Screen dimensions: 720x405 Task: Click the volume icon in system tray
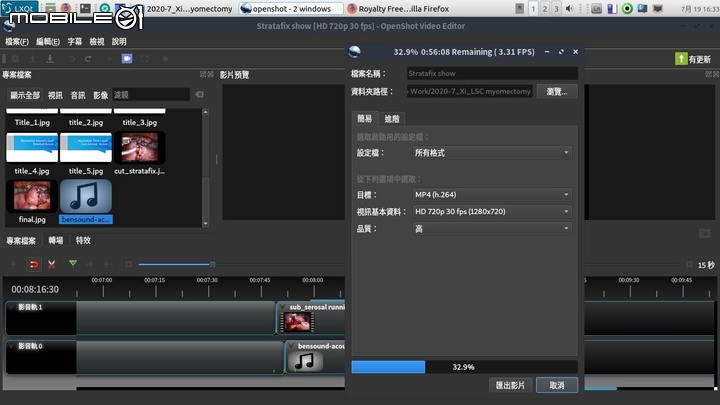click(569, 8)
